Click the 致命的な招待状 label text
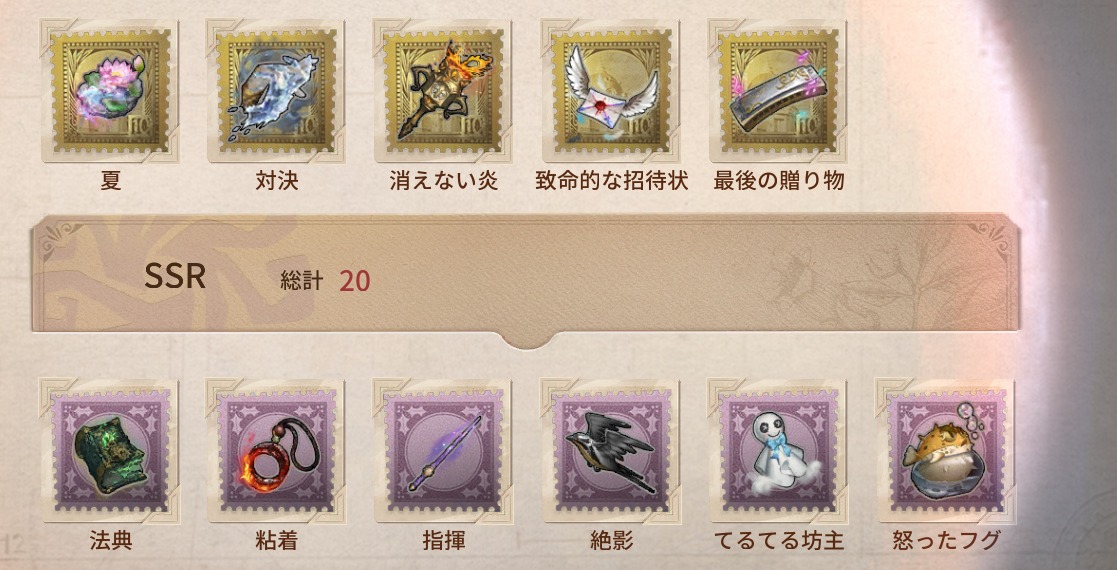The image size is (1117, 570). pyautogui.click(x=611, y=181)
